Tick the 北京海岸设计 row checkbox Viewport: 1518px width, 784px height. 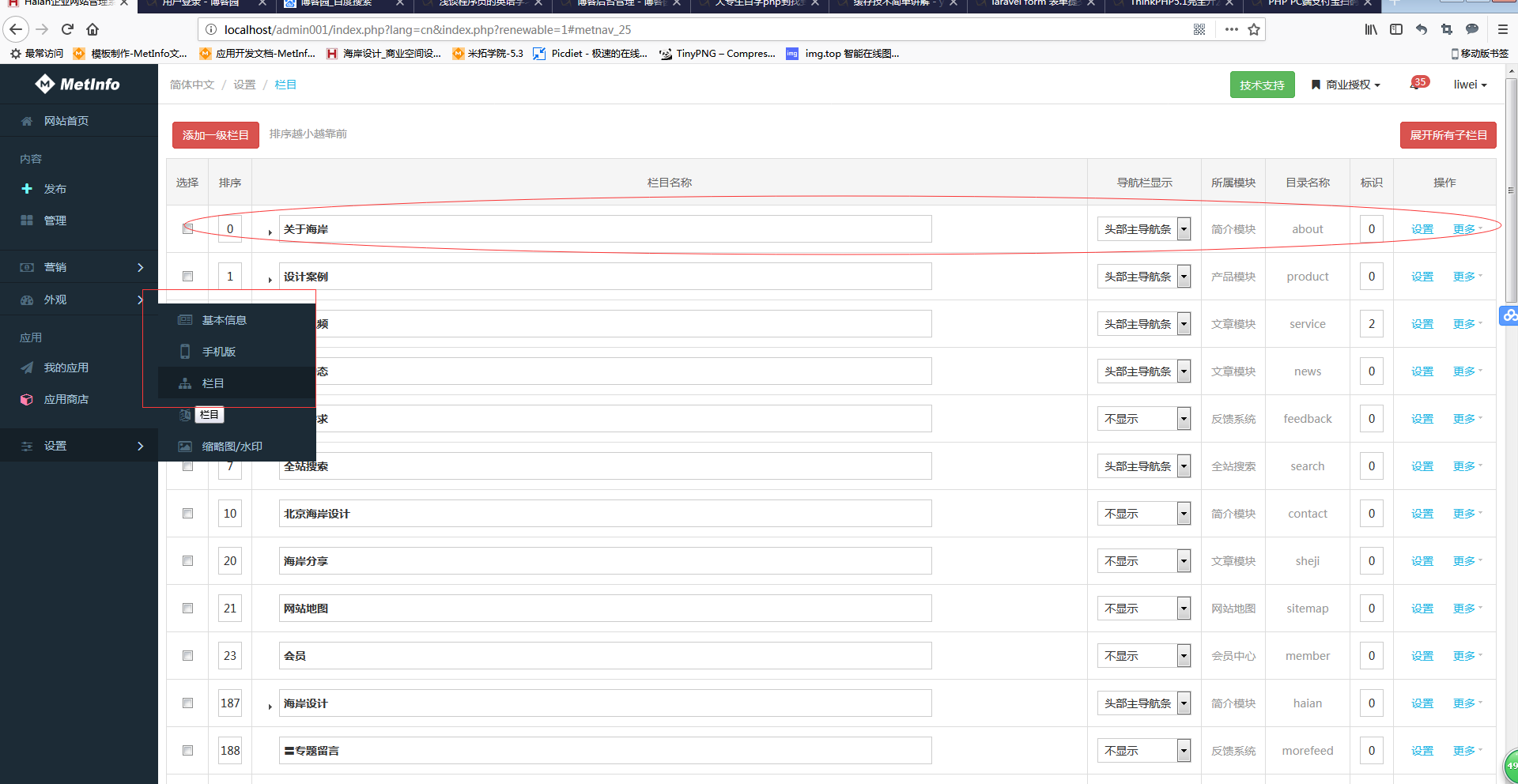(x=187, y=514)
